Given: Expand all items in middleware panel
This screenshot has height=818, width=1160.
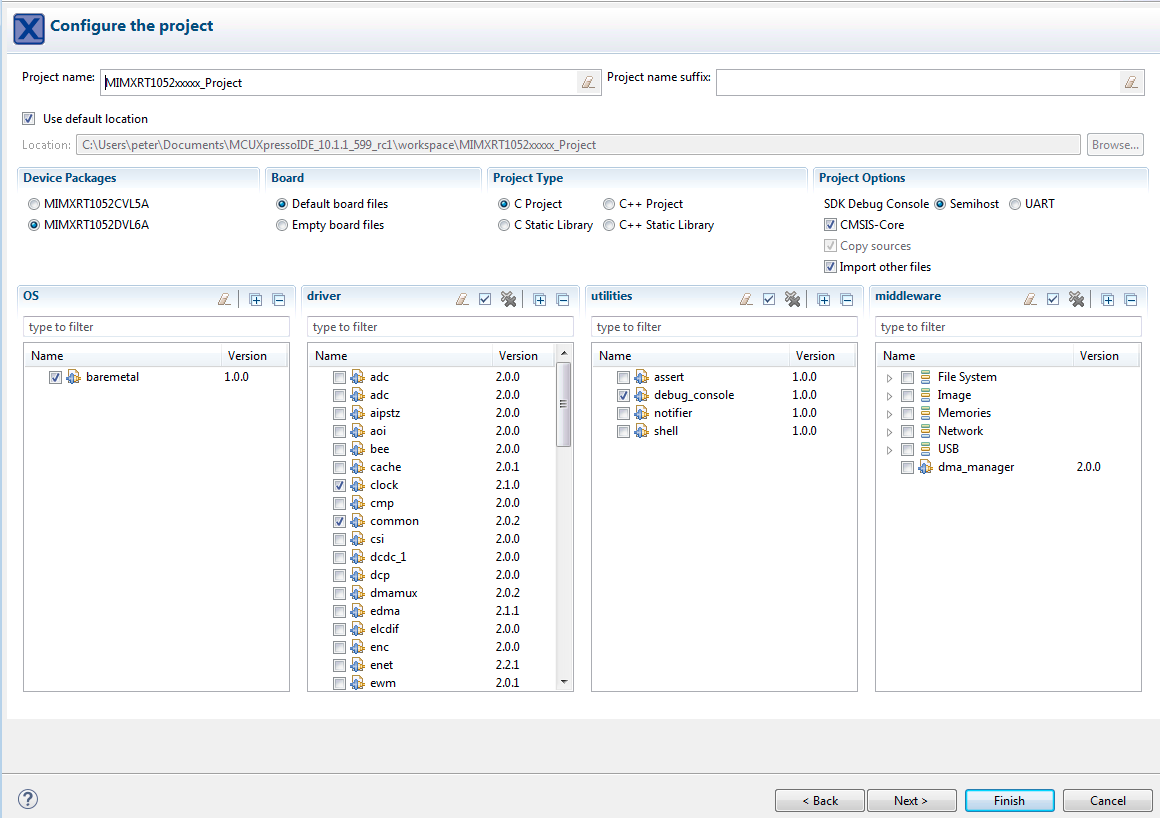Looking at the screenshot, I should pyautogui.click(x=1108, y=300).
